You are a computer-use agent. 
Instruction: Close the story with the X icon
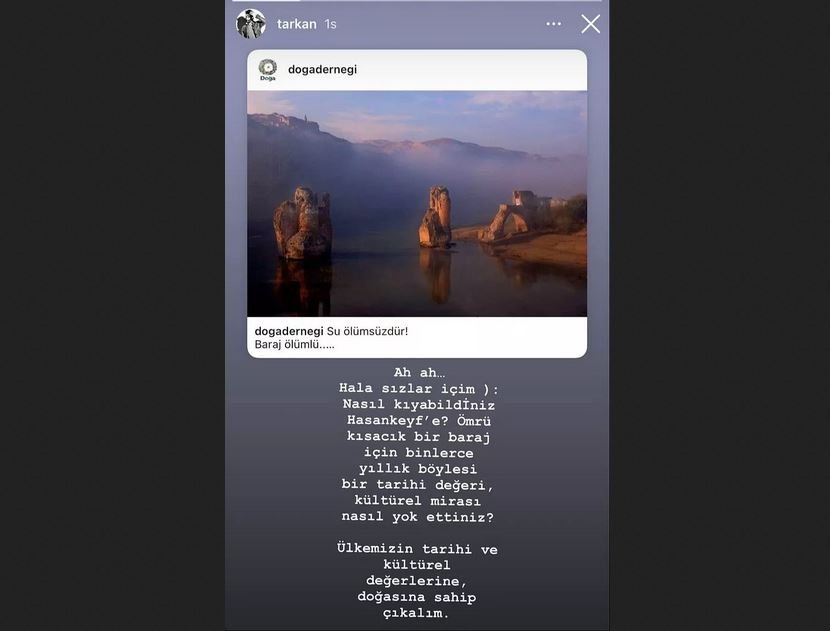click(591, 24)
